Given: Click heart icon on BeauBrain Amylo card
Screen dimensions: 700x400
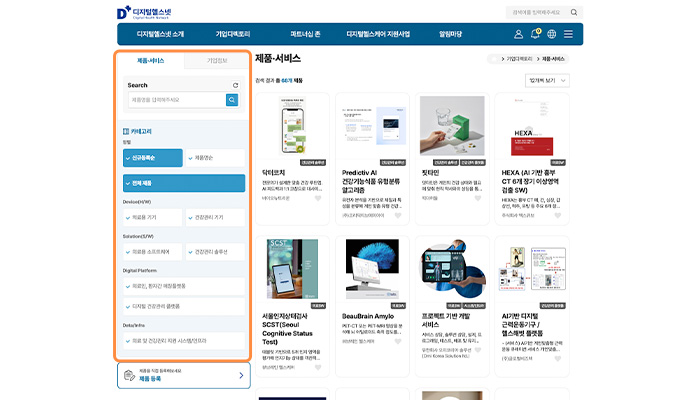Looking at the screenshot, I should [398, 342].
